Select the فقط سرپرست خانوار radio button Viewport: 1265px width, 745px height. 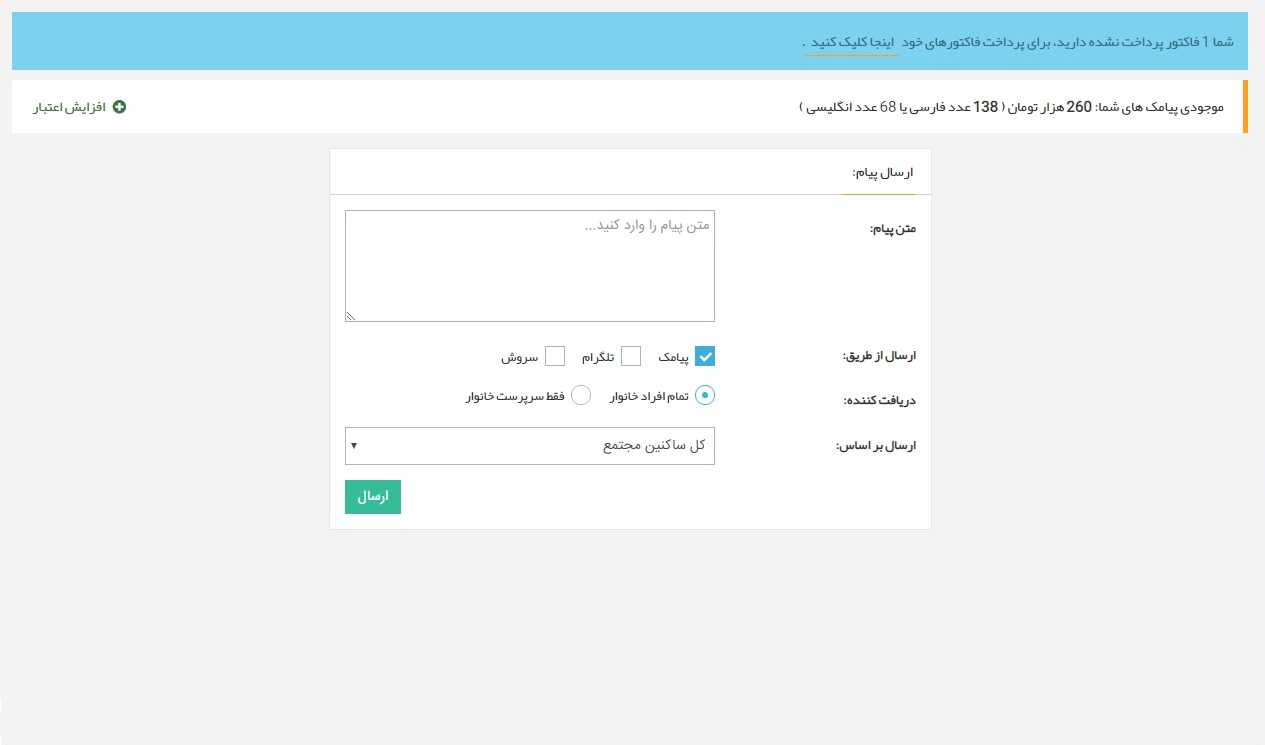[581, 396]
